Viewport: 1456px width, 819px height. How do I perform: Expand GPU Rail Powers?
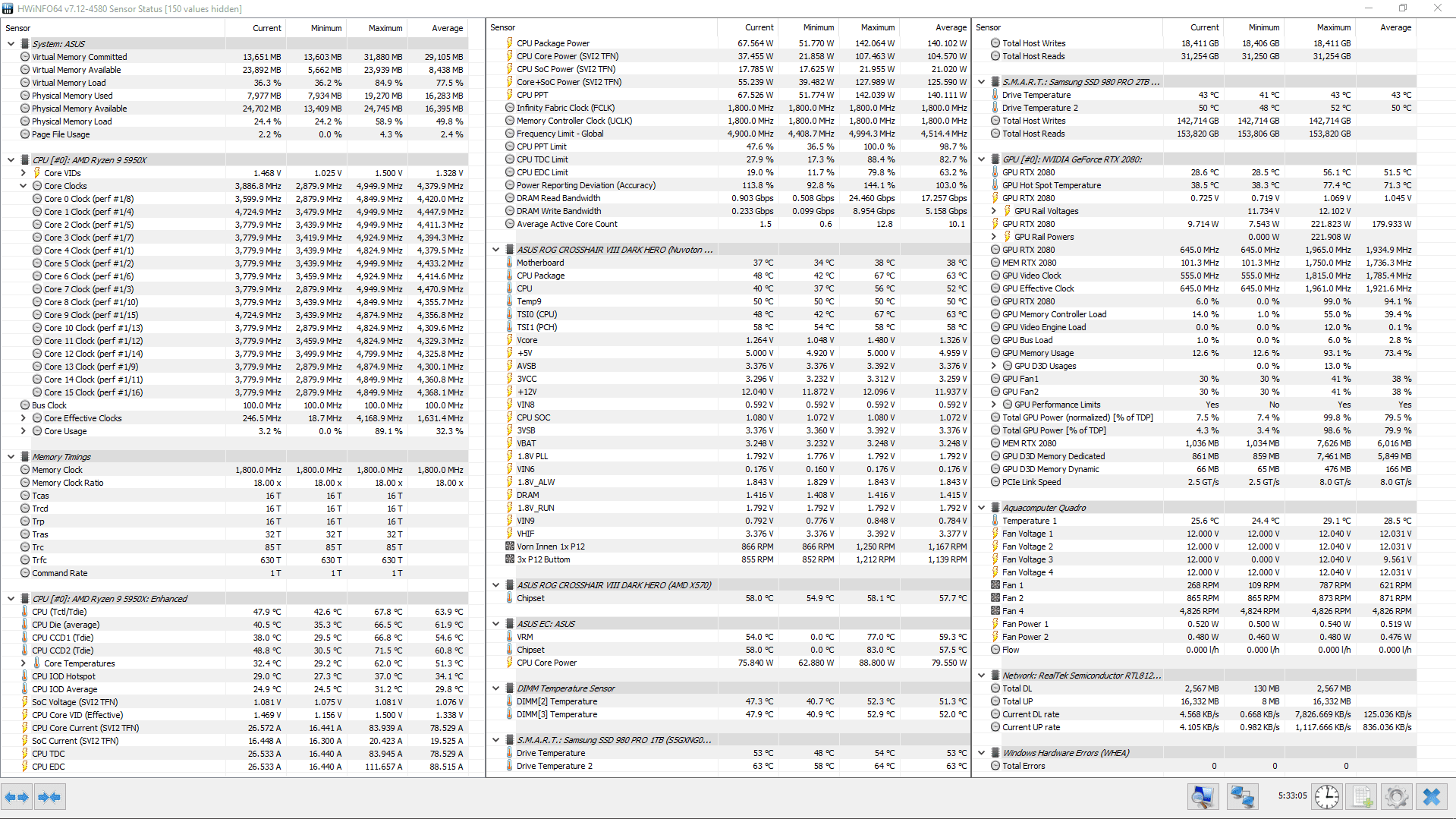tap(994, 237)
